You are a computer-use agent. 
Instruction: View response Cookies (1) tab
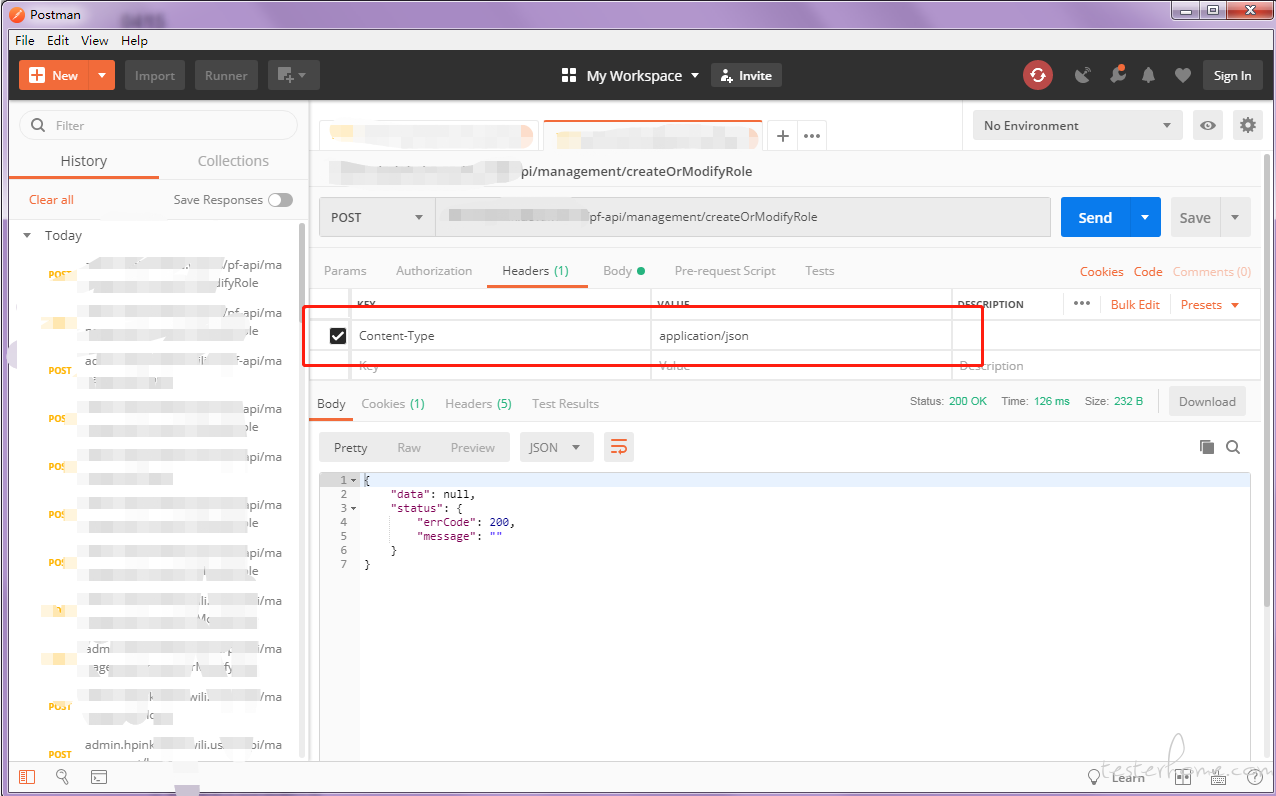click(x=393, y=404)
